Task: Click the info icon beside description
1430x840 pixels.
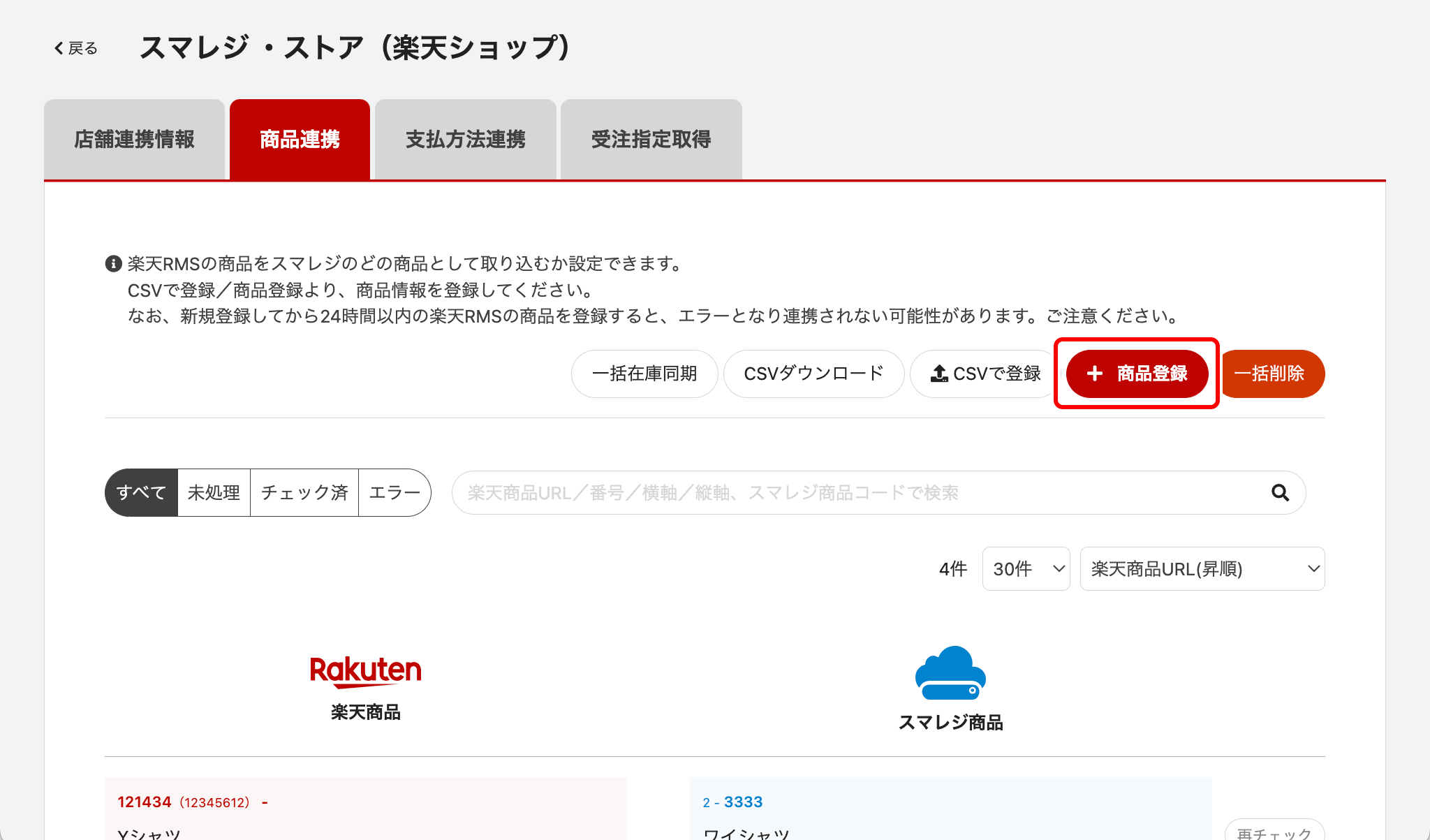Action: pyautogui.click(x=113, y=264)
